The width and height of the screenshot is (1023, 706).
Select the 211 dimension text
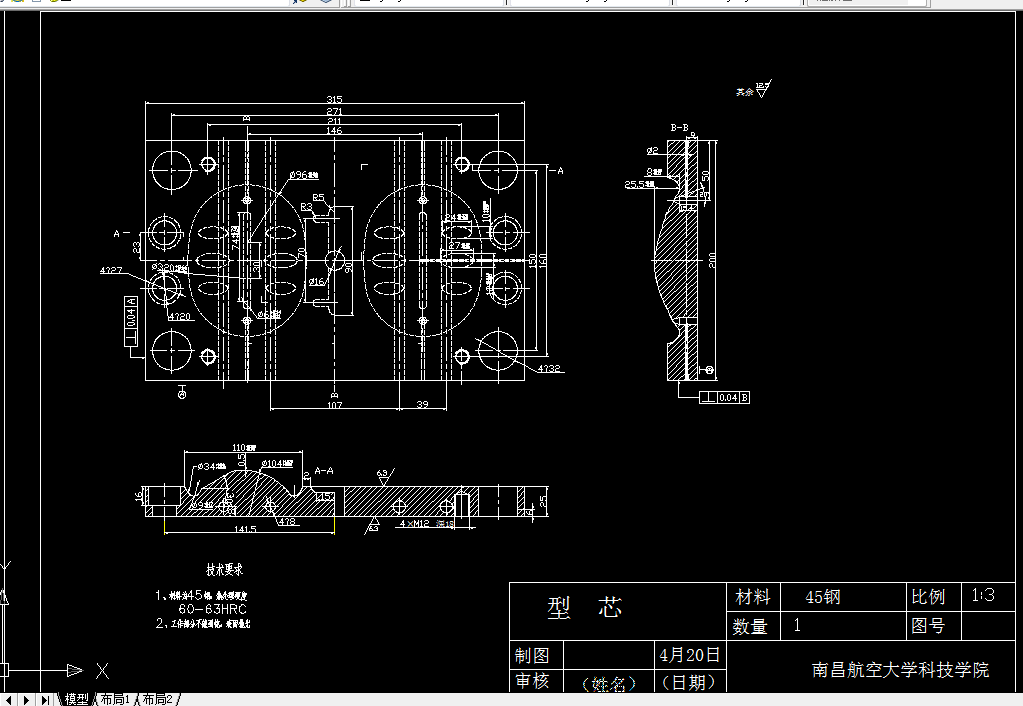click(334, 121)
